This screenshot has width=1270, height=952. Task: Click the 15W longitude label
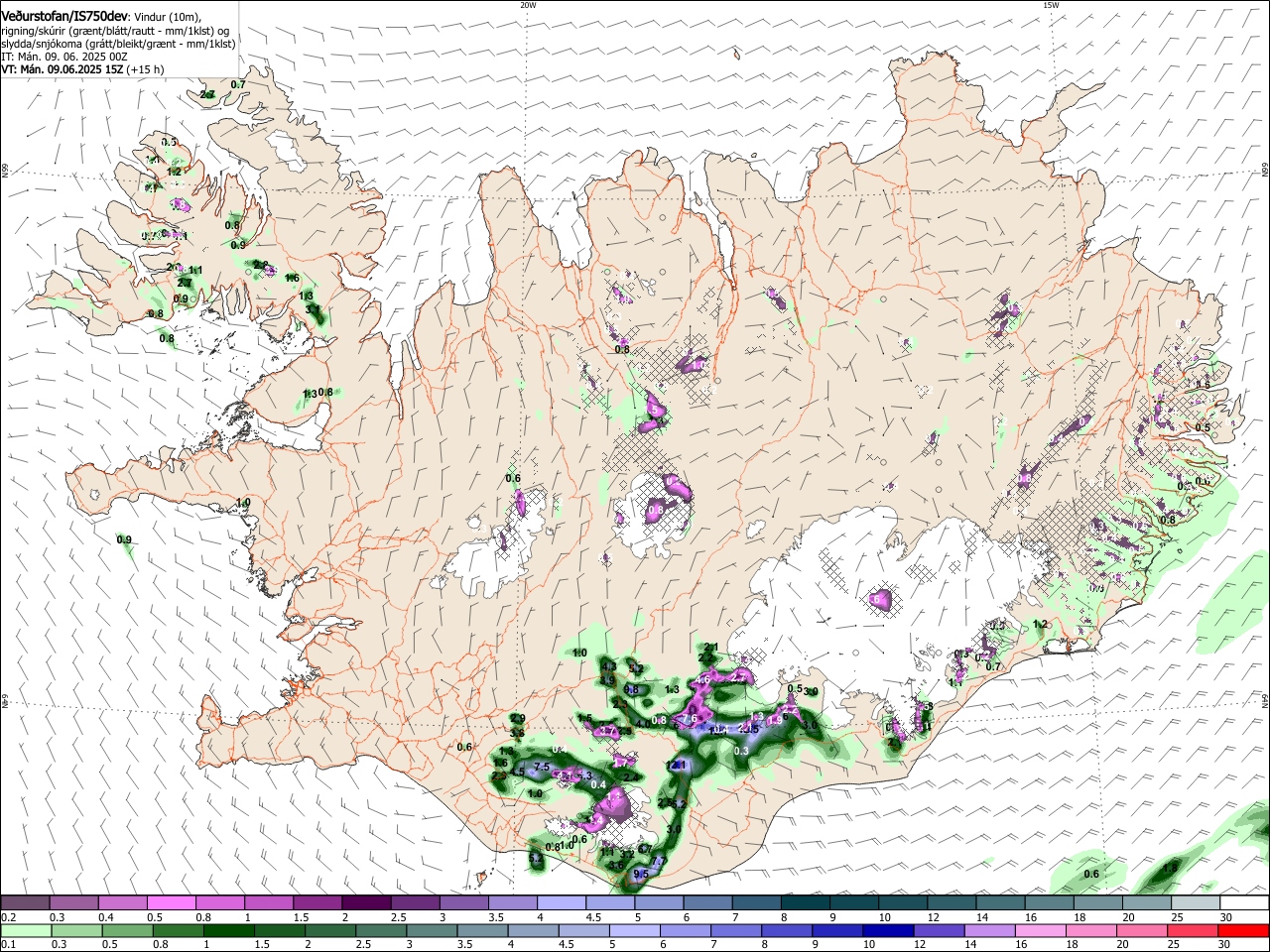(x=1051, y=5)
